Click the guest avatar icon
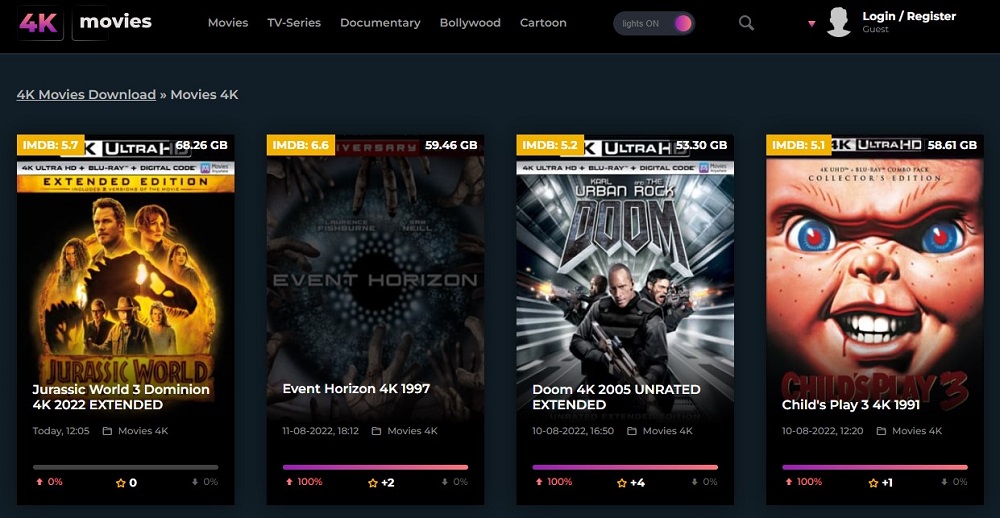 839,22
